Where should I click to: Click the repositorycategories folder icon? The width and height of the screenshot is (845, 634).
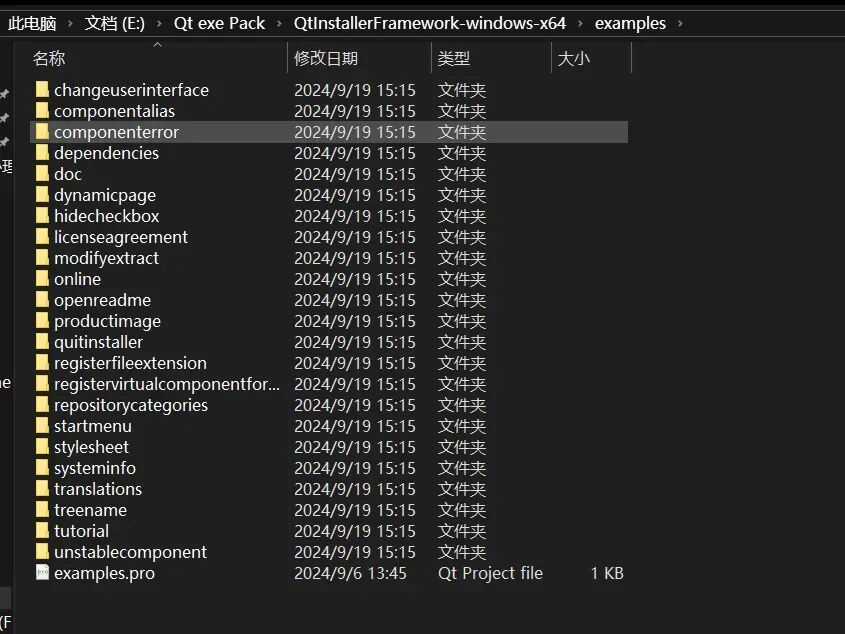[43, 405]
